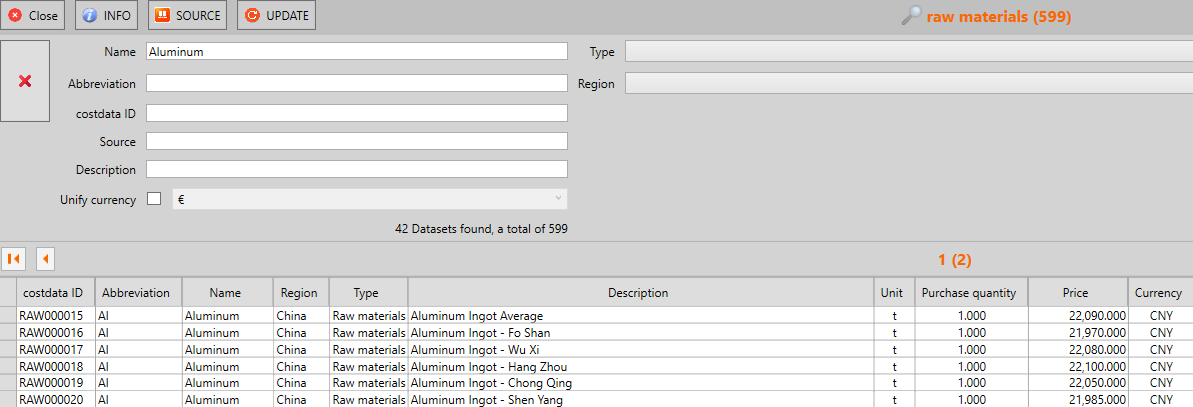Sort by the Abbreviation column header
This screenshot has width=1193, height=407.
(x=136, y=293)
